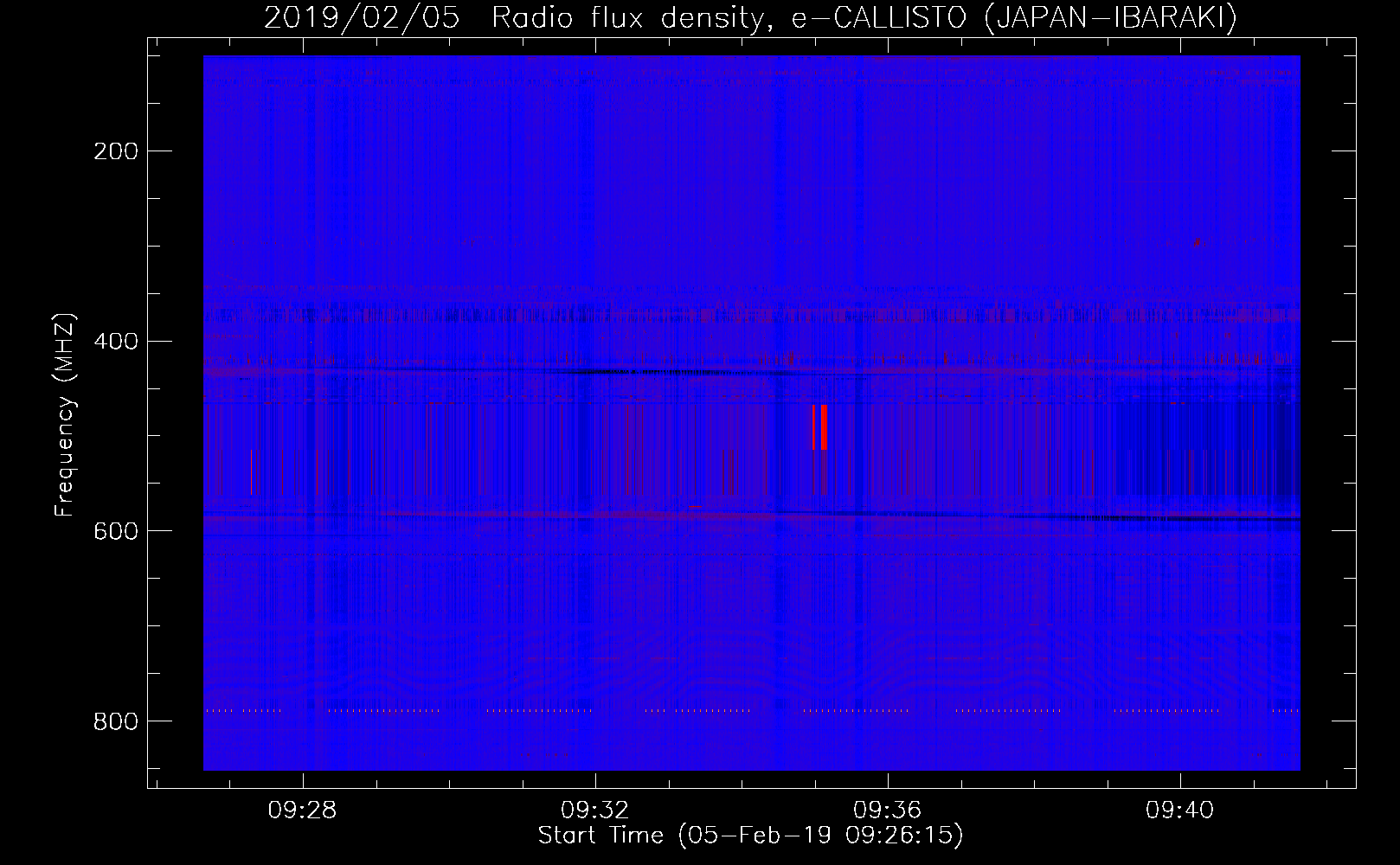Click the plot title 'Radio flux density, e-CALLISTO (JAPAN-IBARAKI)'

pyautogui.click(x=864, y=18)
